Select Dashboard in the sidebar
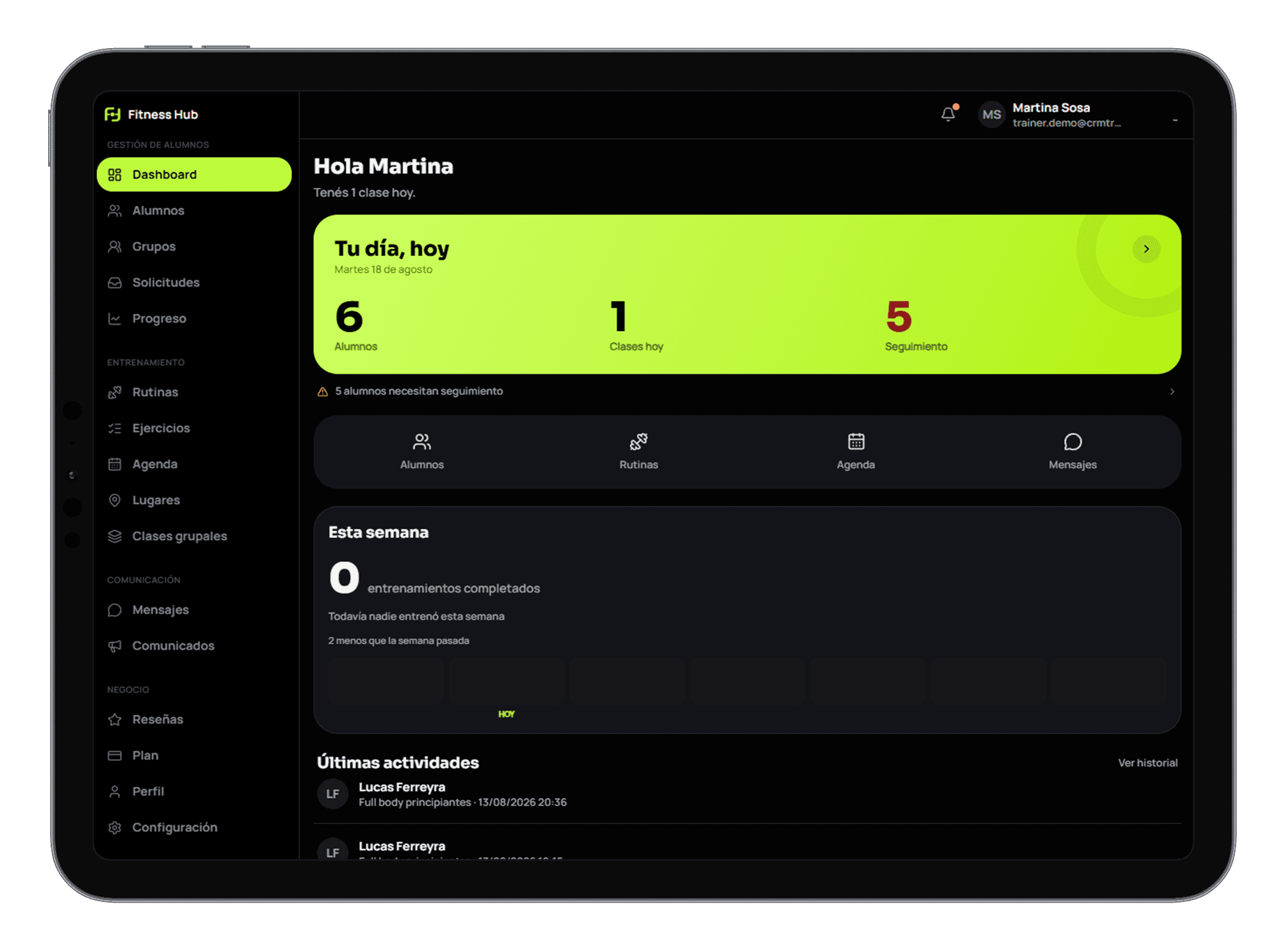 click(194, 174)
